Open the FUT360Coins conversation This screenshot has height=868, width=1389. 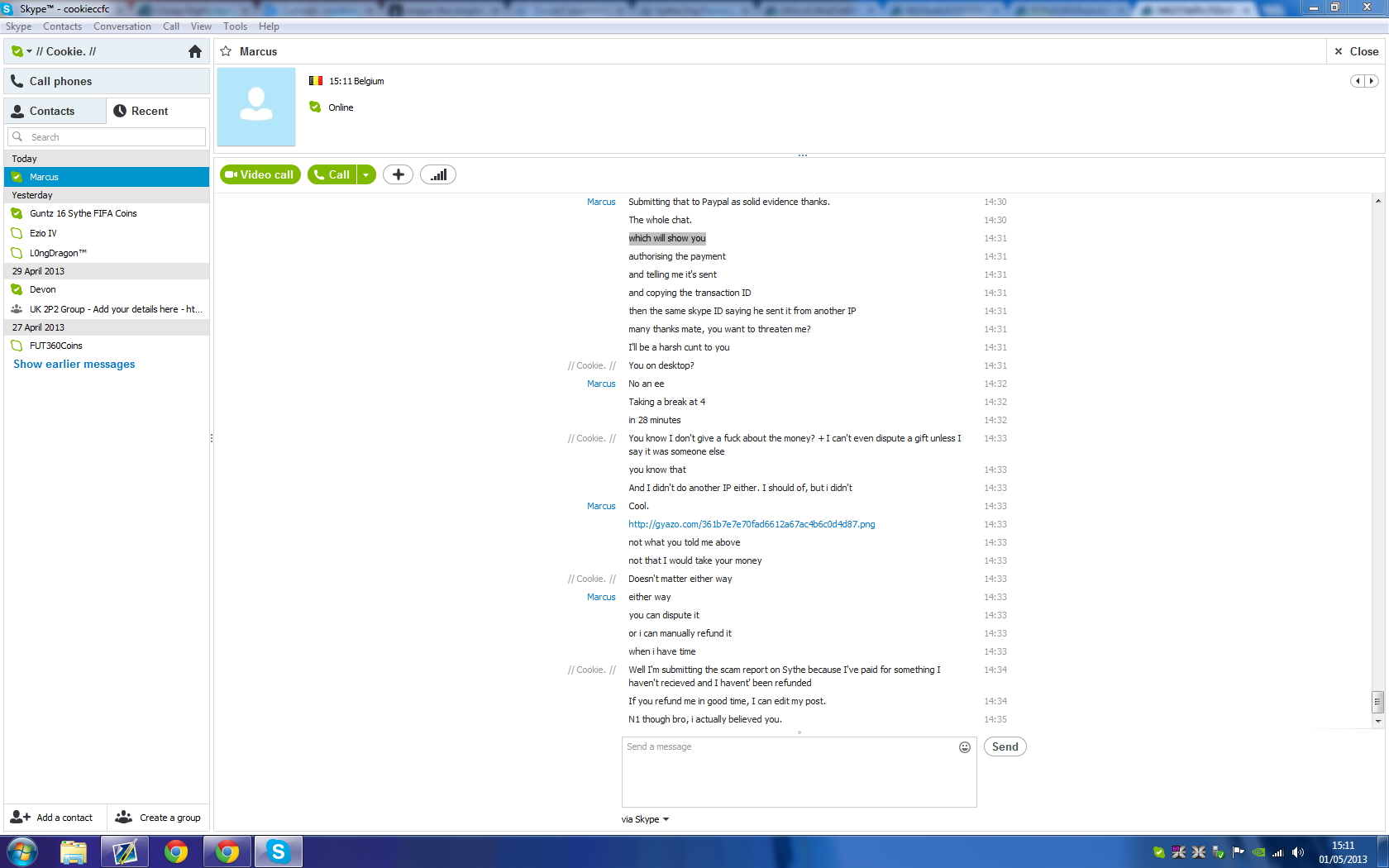(x=107, y=346)
